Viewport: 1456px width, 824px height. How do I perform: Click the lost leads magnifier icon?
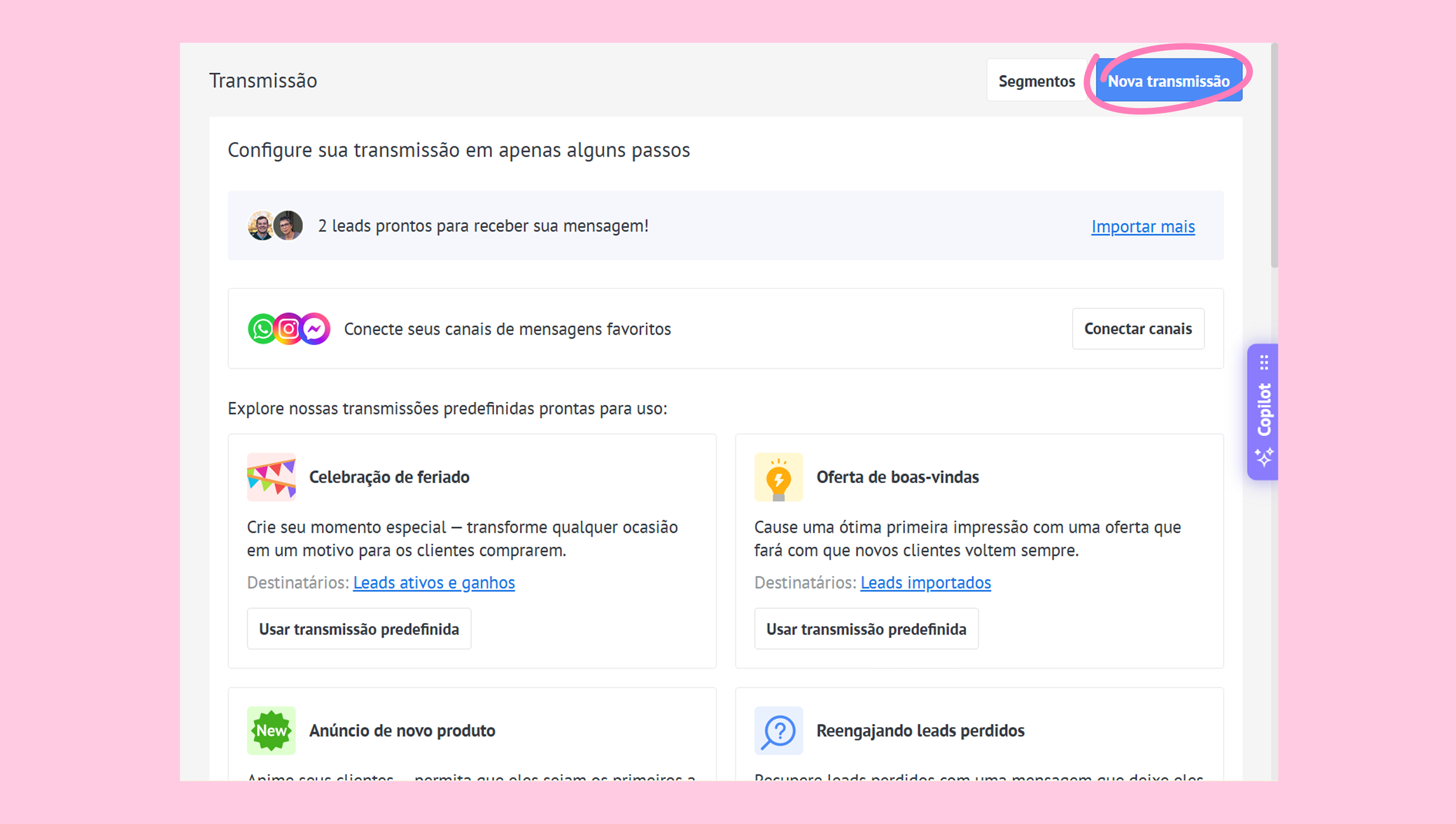point(778,730)
